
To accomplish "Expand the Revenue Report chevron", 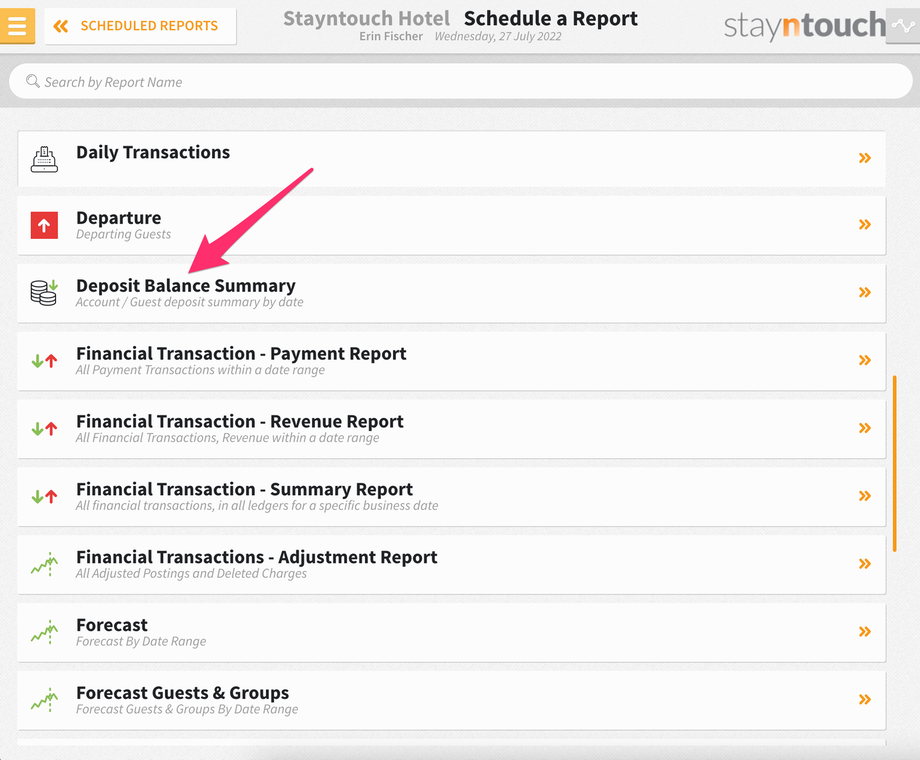I will [865, 428].
